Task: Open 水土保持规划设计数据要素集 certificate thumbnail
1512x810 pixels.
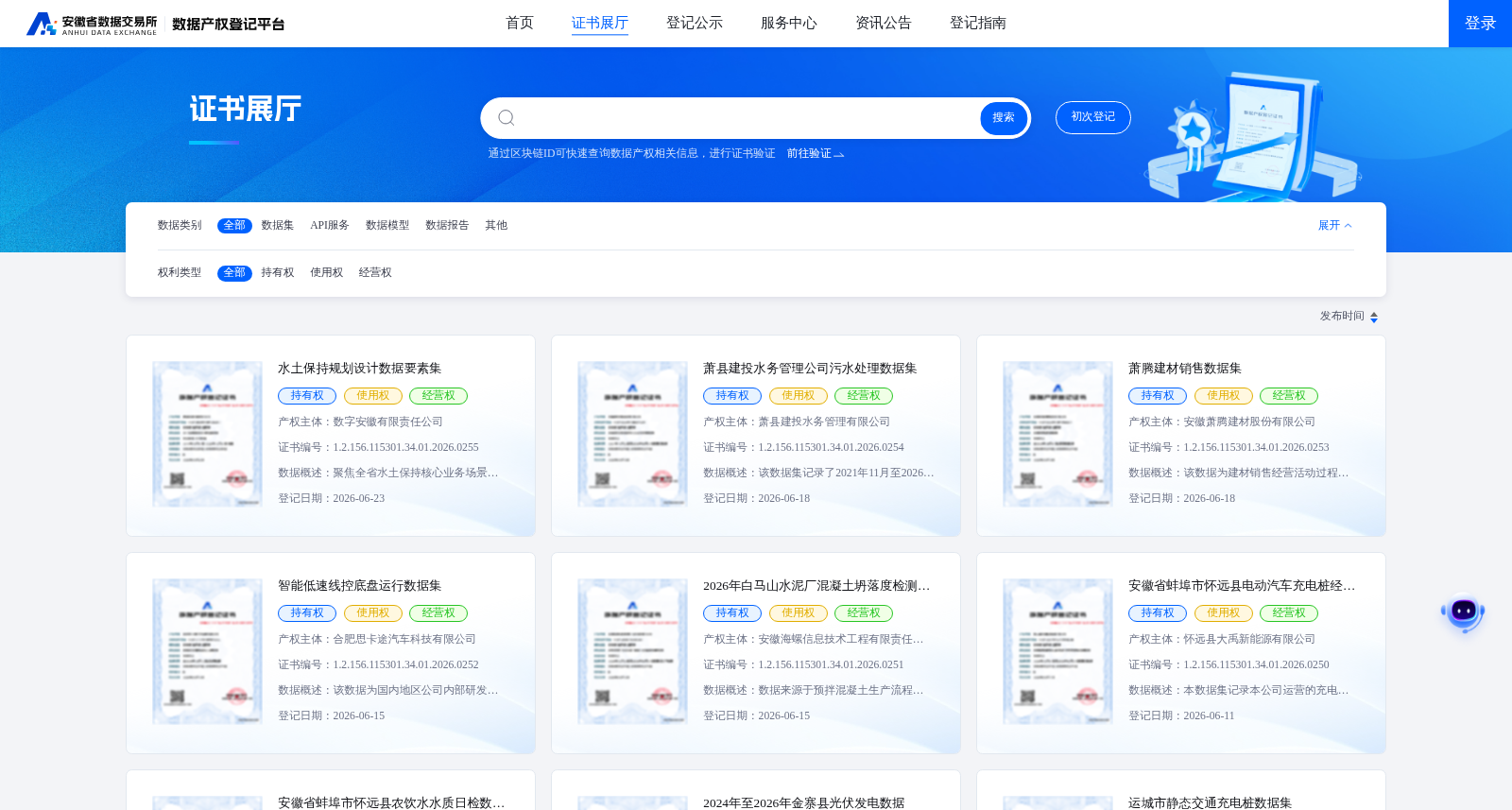Action: pyautogui.click(x=207, y=434)
